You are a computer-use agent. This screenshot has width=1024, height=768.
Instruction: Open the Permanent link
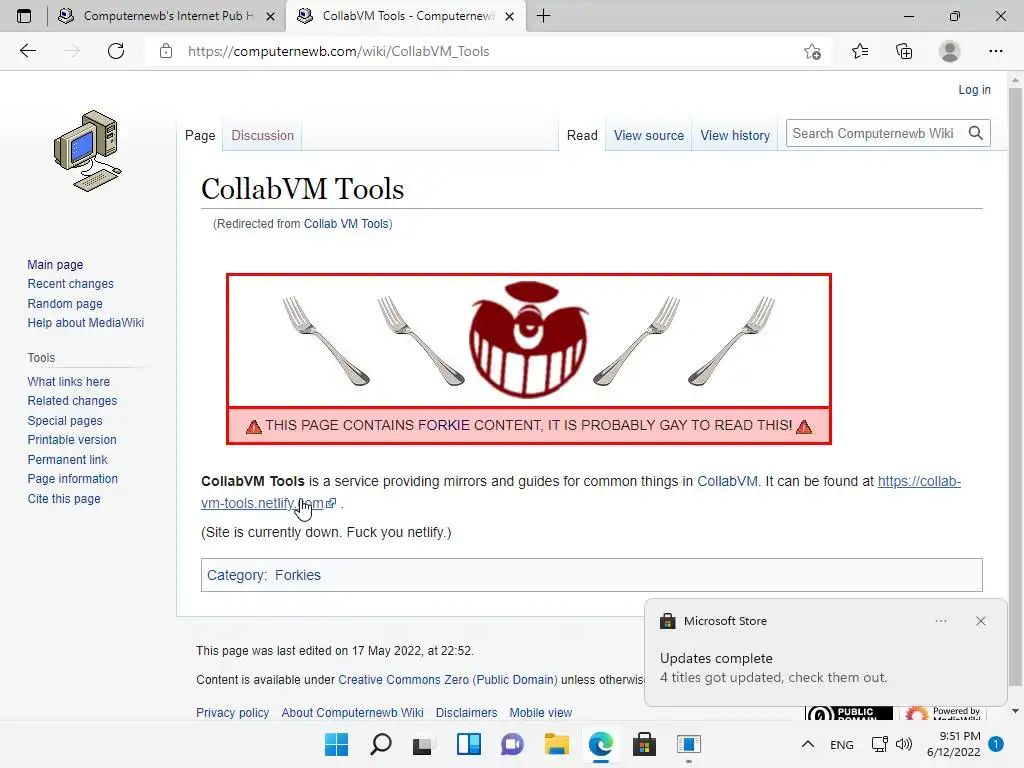(x=67, y=459)
